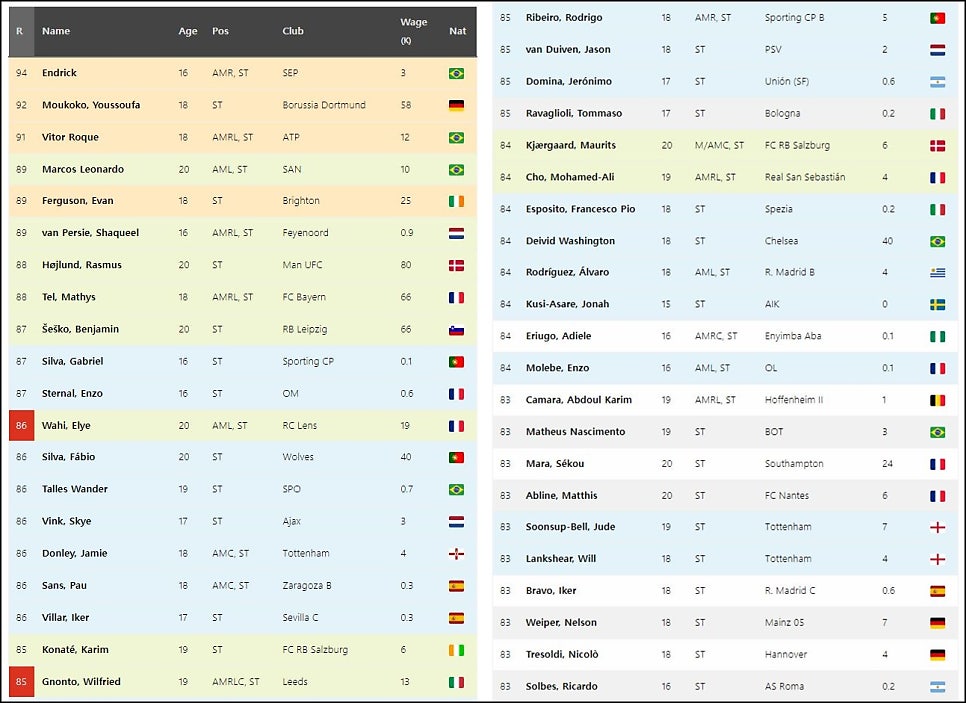Click the red 85 badge beside Gnonto
Screen dimensions: 966x703
pos(21,681)
